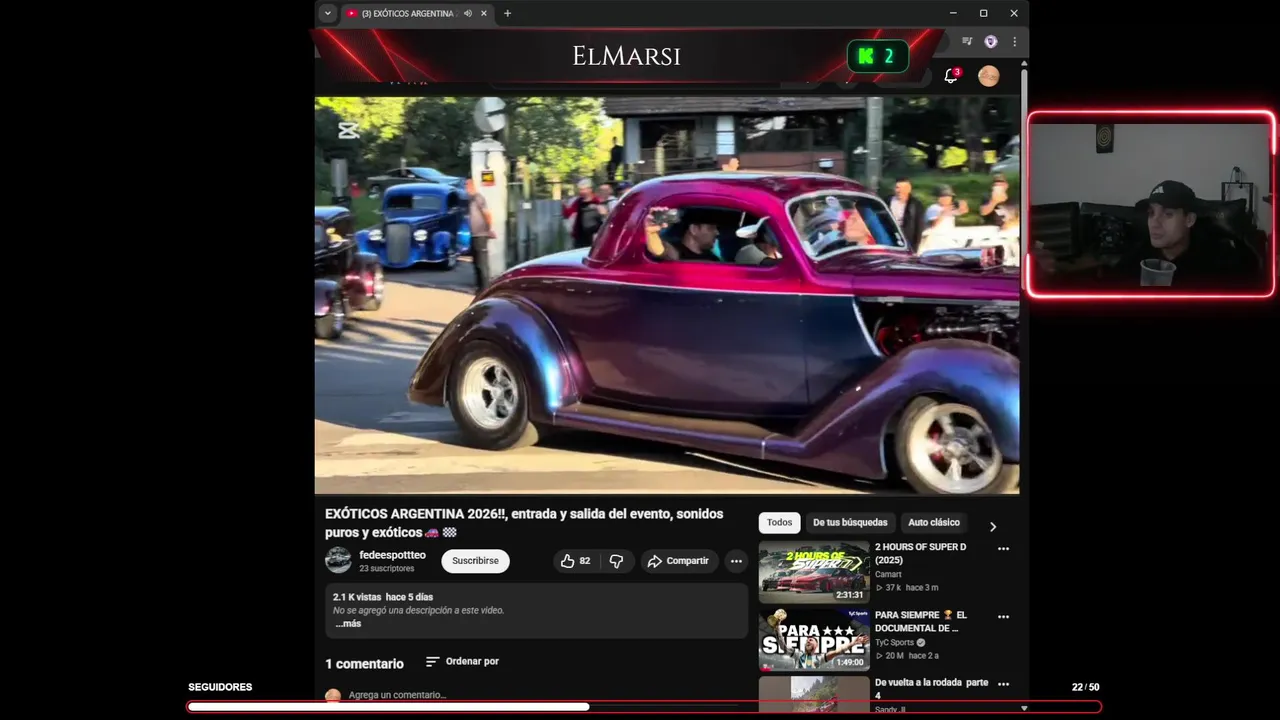Click the Agrega un comentario field

coord(397,695)
